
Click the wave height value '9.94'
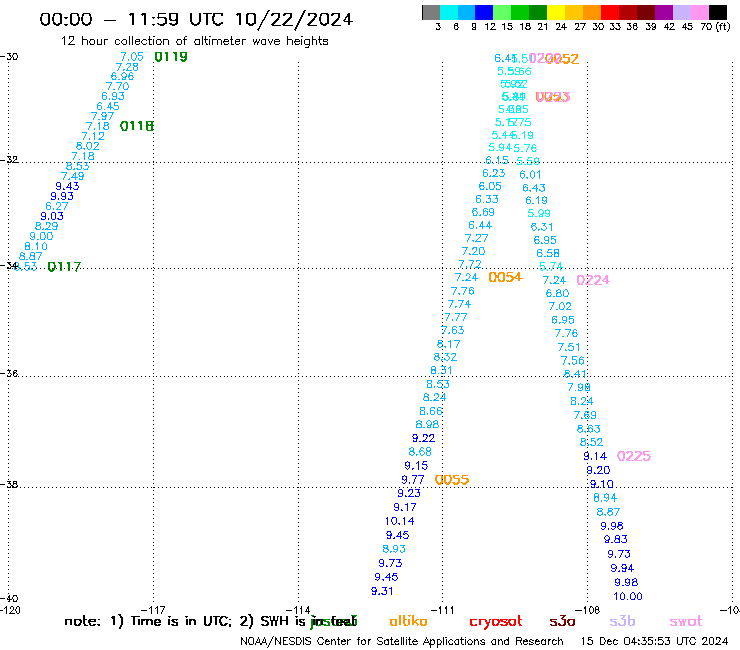[622, 568]
